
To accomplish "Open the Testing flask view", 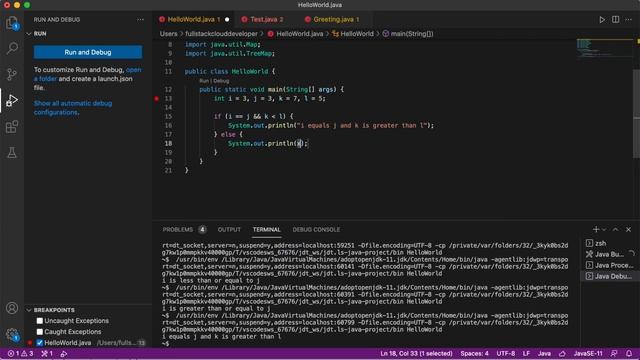I will [12, 153].
